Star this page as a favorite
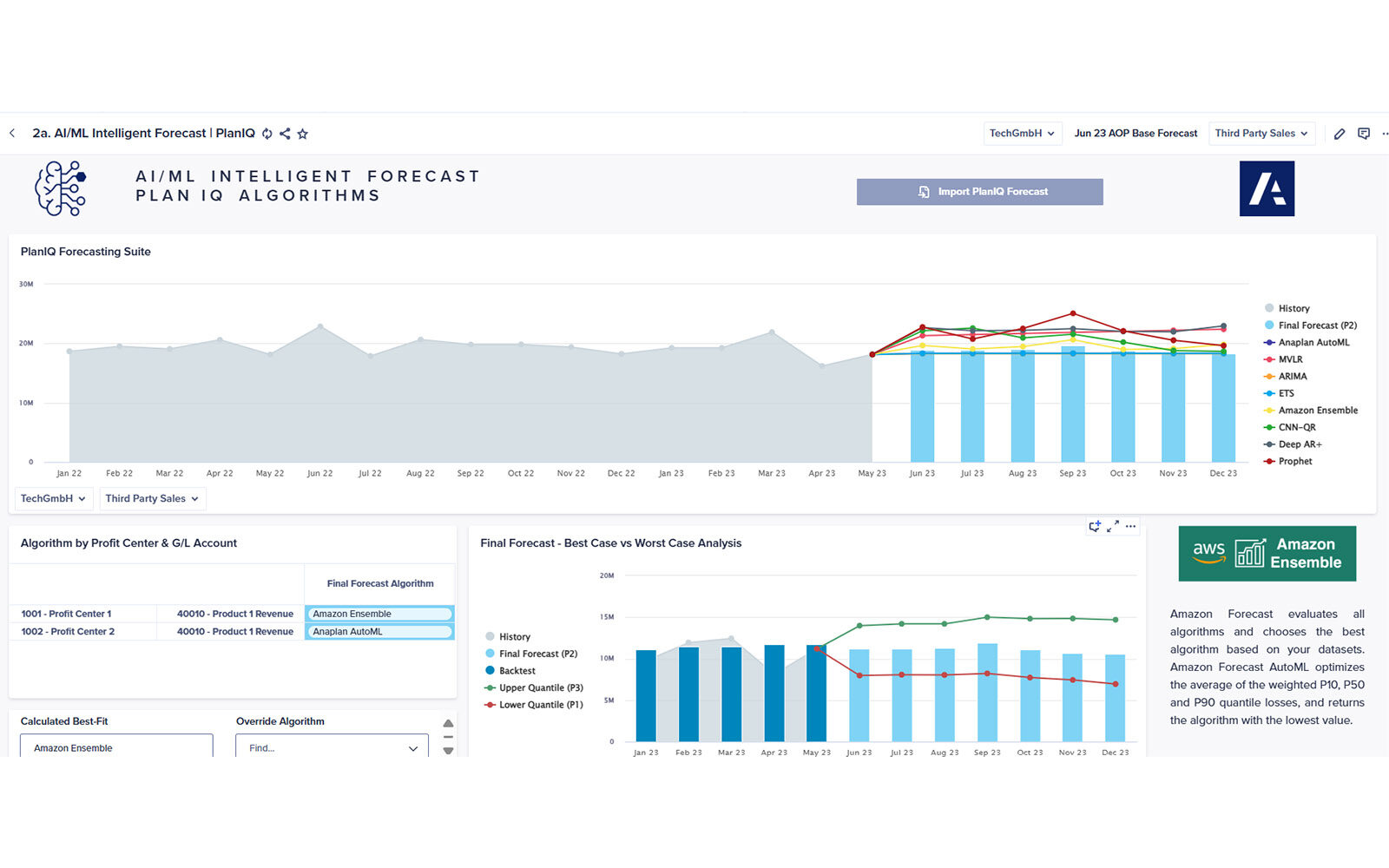Screen dimensions: 1389x868 303,134
